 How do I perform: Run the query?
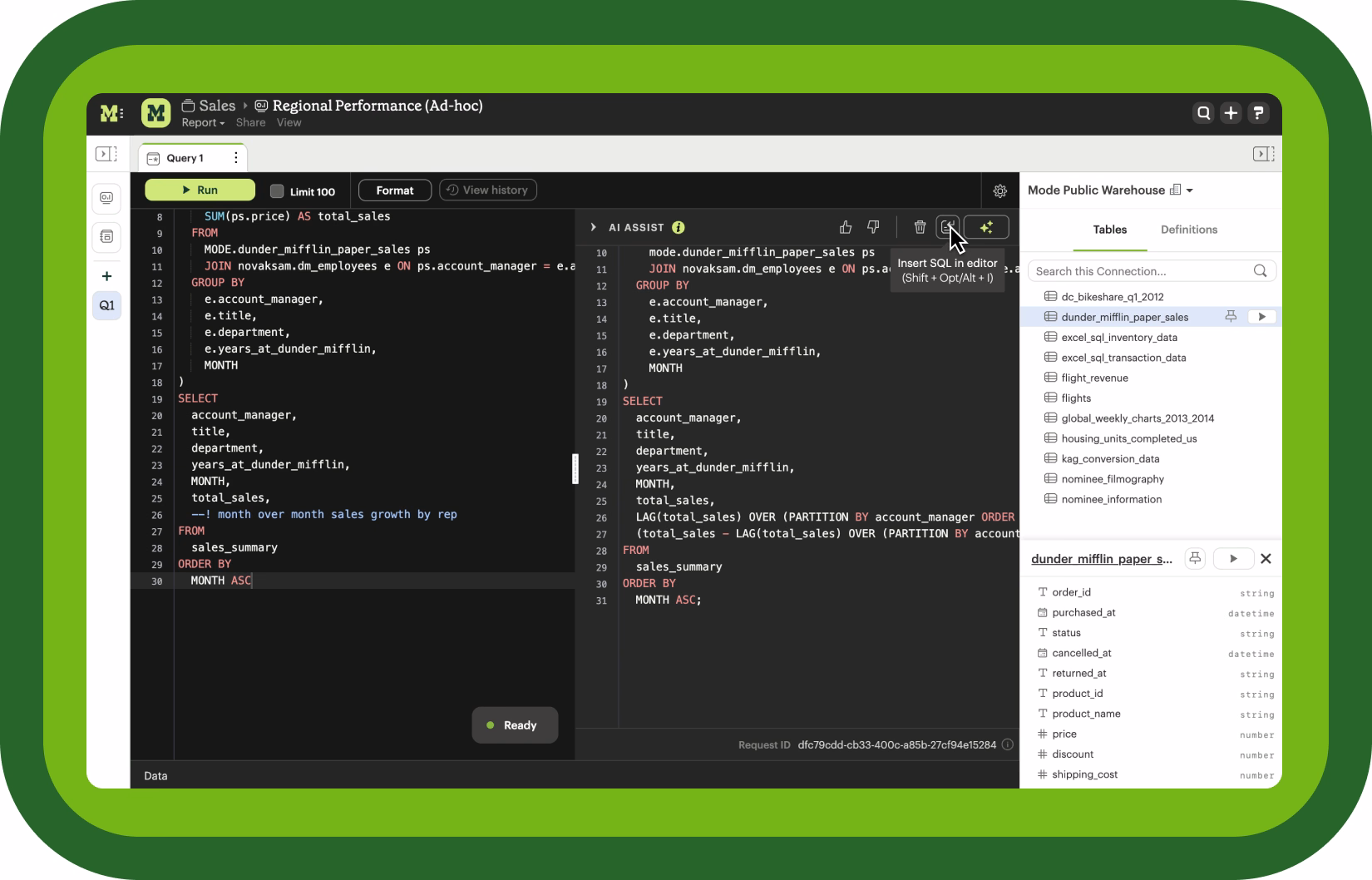coord(200,190)
